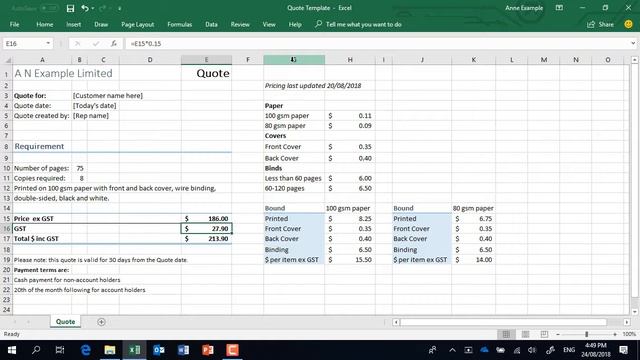
Task: Select the row 16 header
Action: click(6, 229)
